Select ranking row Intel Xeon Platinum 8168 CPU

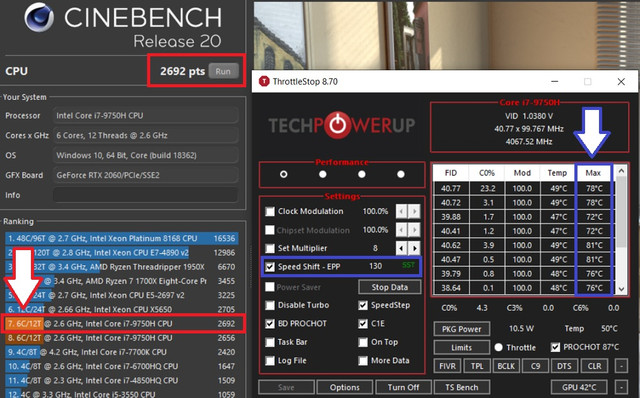click(122, 238)
